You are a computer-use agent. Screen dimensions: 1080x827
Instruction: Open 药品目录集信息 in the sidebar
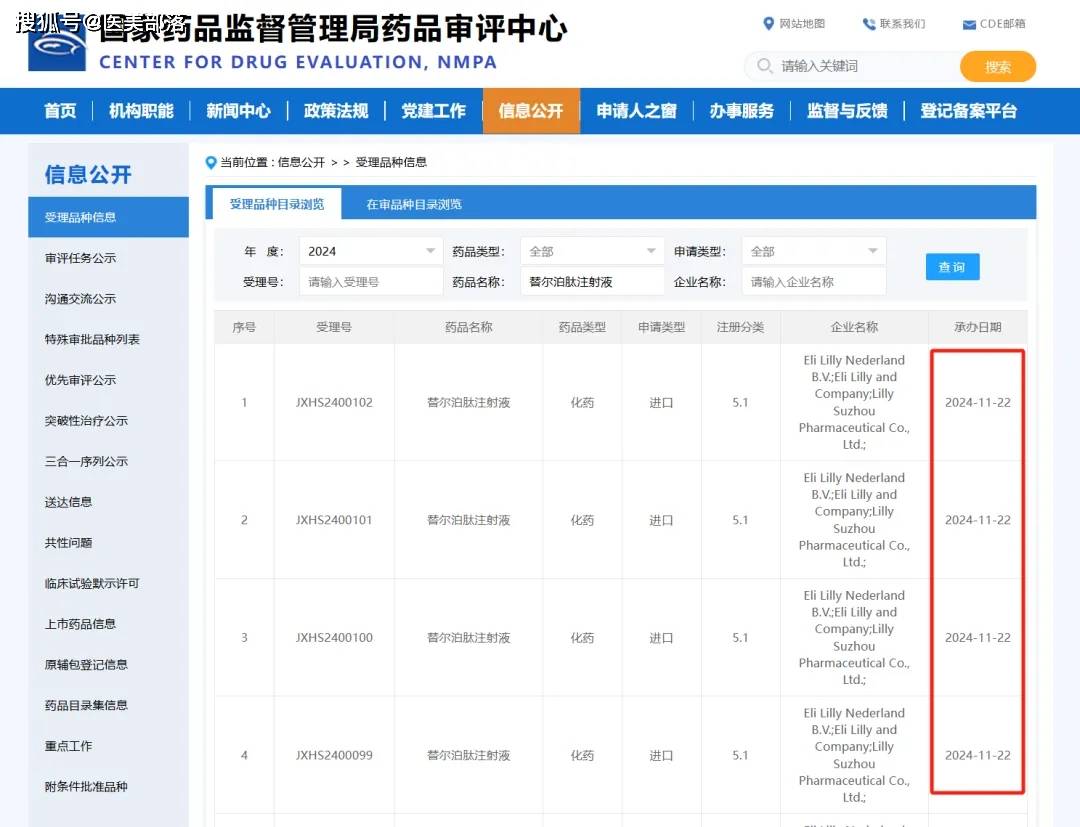pos(86,705)
